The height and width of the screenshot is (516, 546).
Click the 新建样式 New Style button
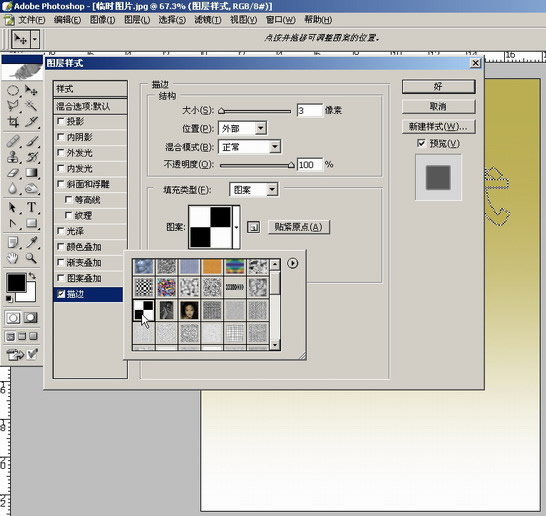click(438, 126)
